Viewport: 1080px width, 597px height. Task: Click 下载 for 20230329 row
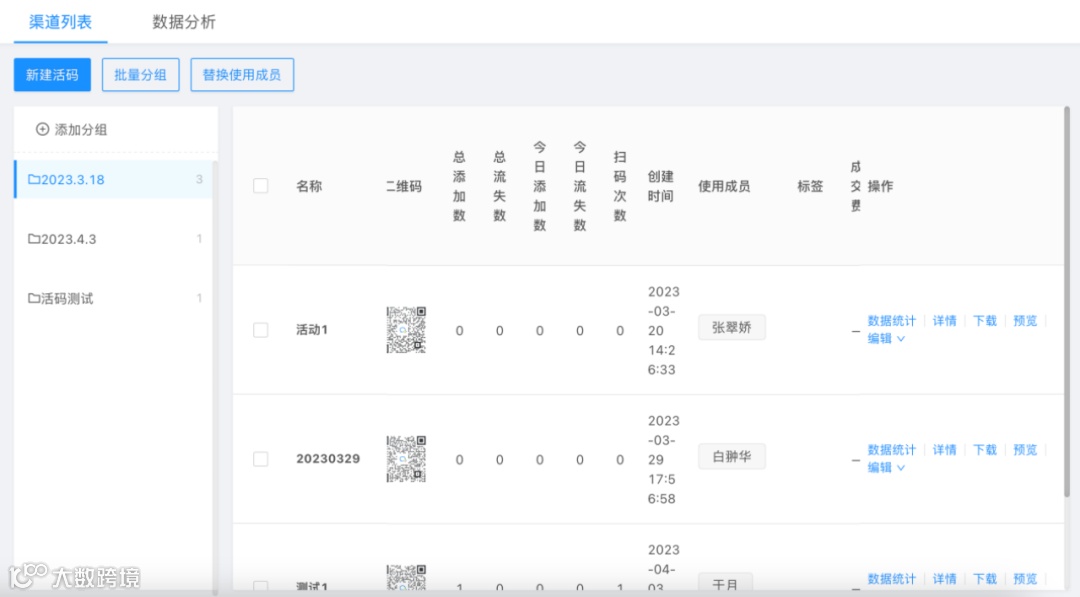pos(985,450)
